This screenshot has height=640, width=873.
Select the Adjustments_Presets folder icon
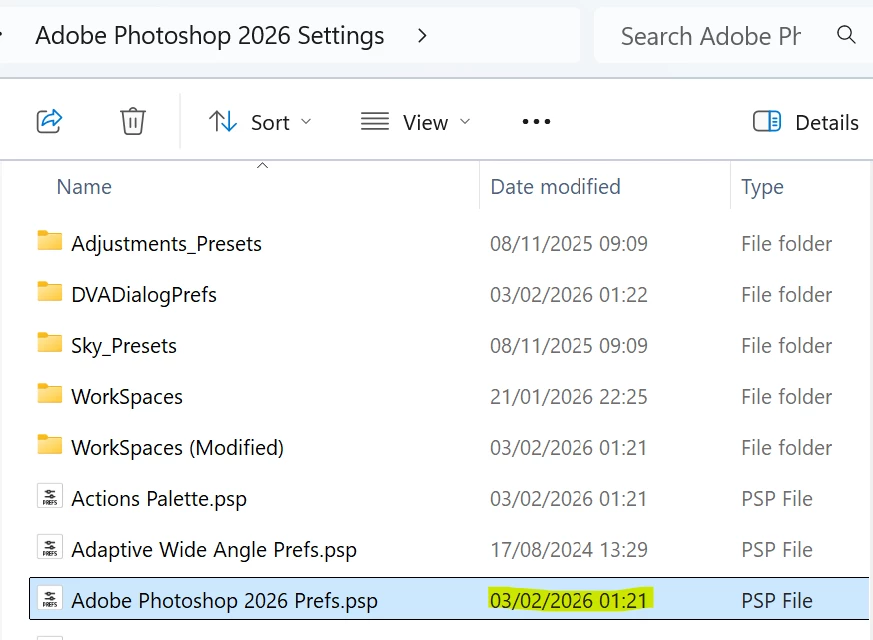pos(50,242)
